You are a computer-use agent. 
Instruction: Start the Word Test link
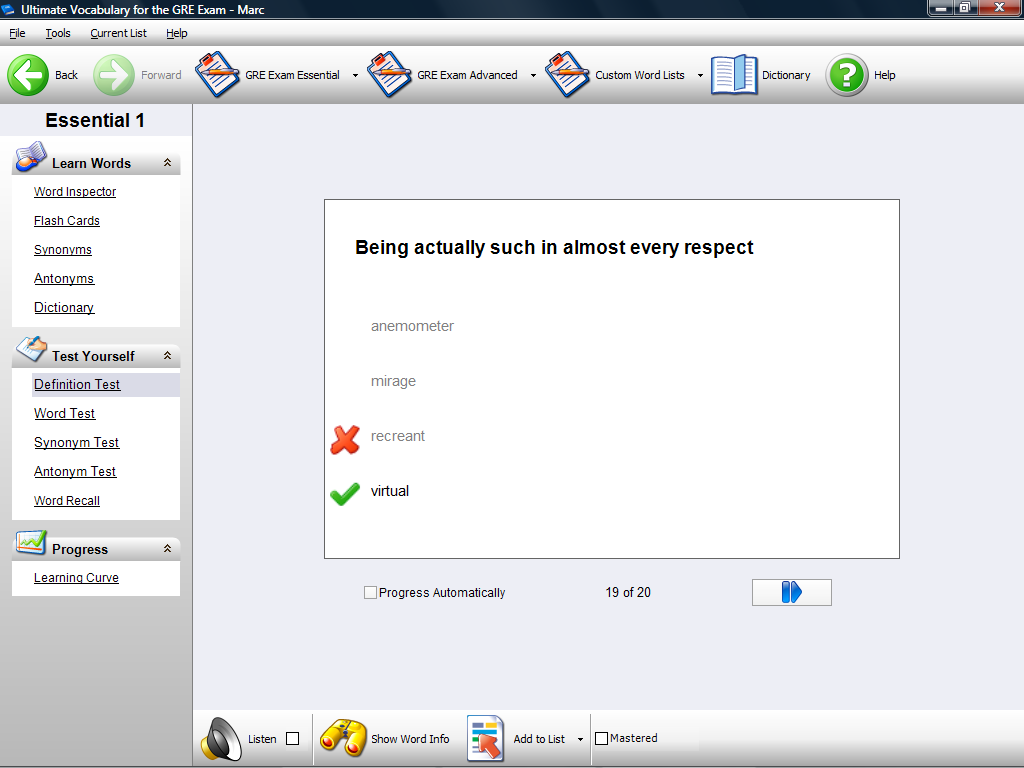point(65,413)
